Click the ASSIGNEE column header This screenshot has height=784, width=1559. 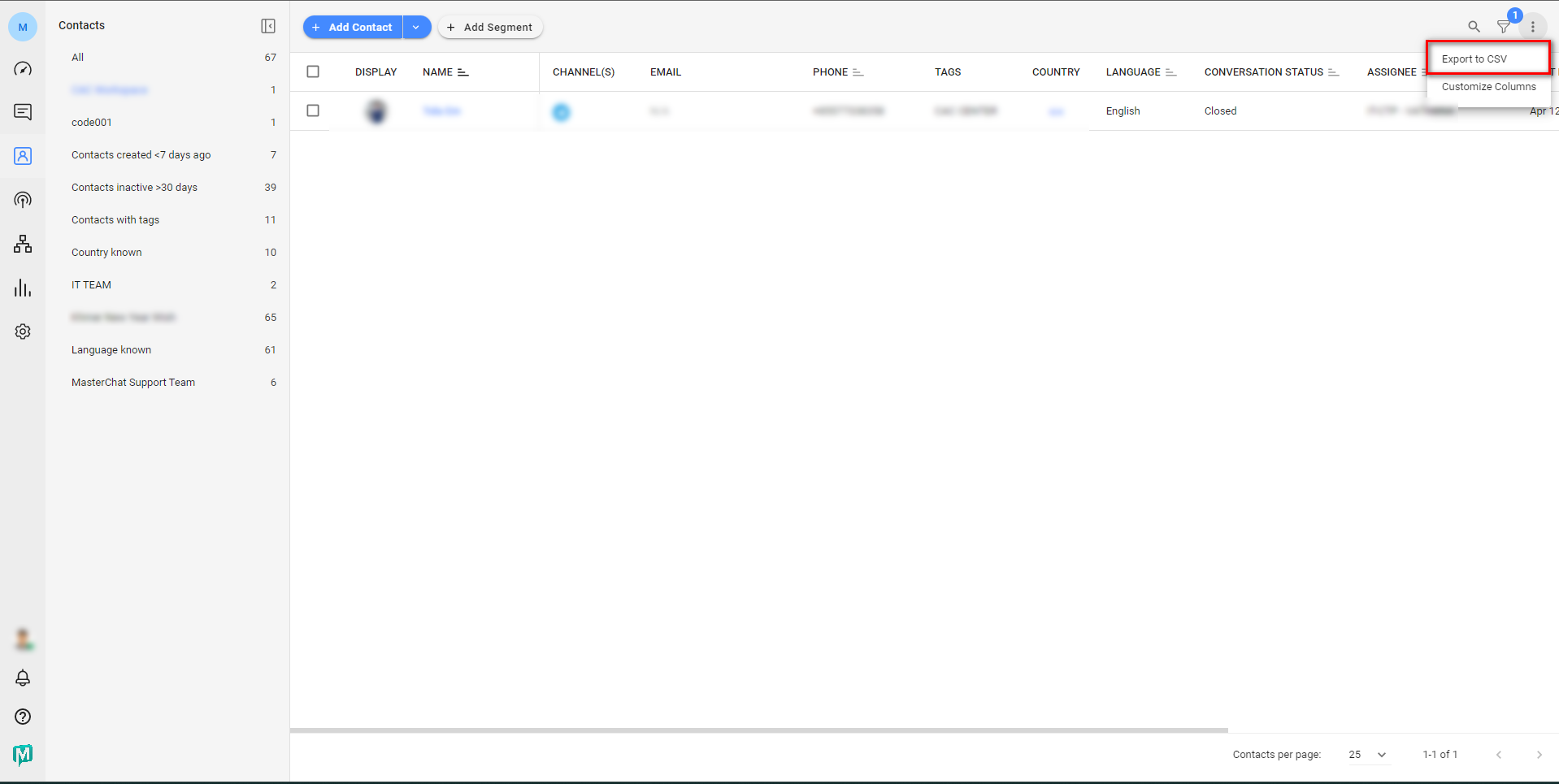(x=1392, y=72)
